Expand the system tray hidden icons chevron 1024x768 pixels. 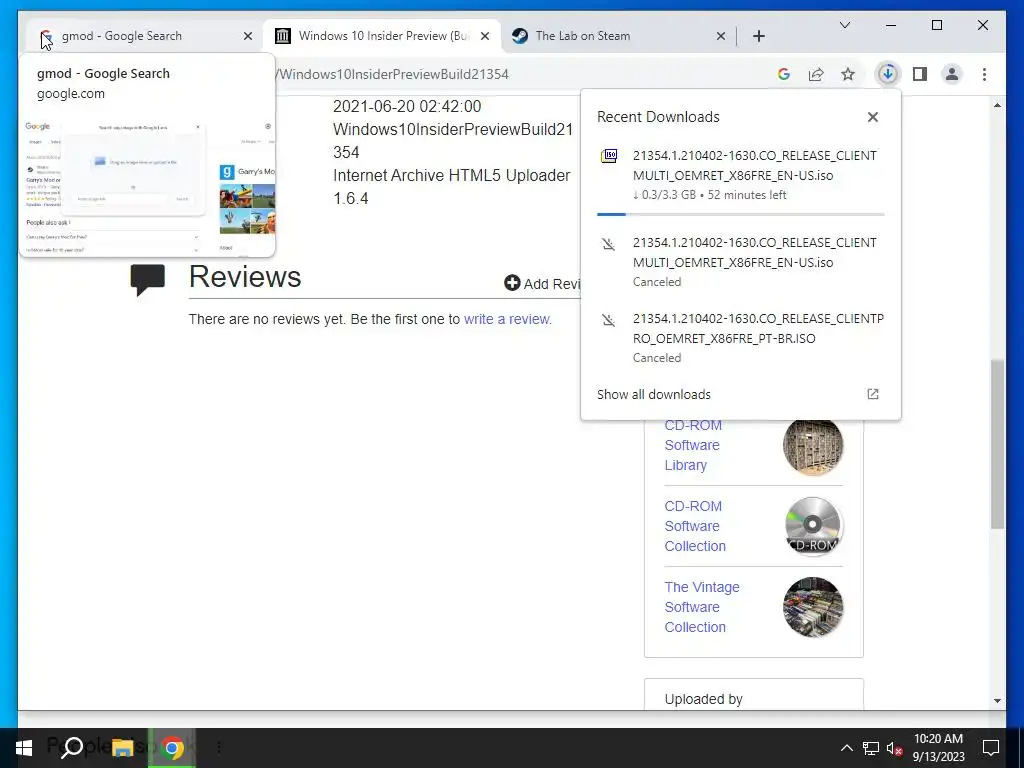pyautogui.click(x=846, y=748)
